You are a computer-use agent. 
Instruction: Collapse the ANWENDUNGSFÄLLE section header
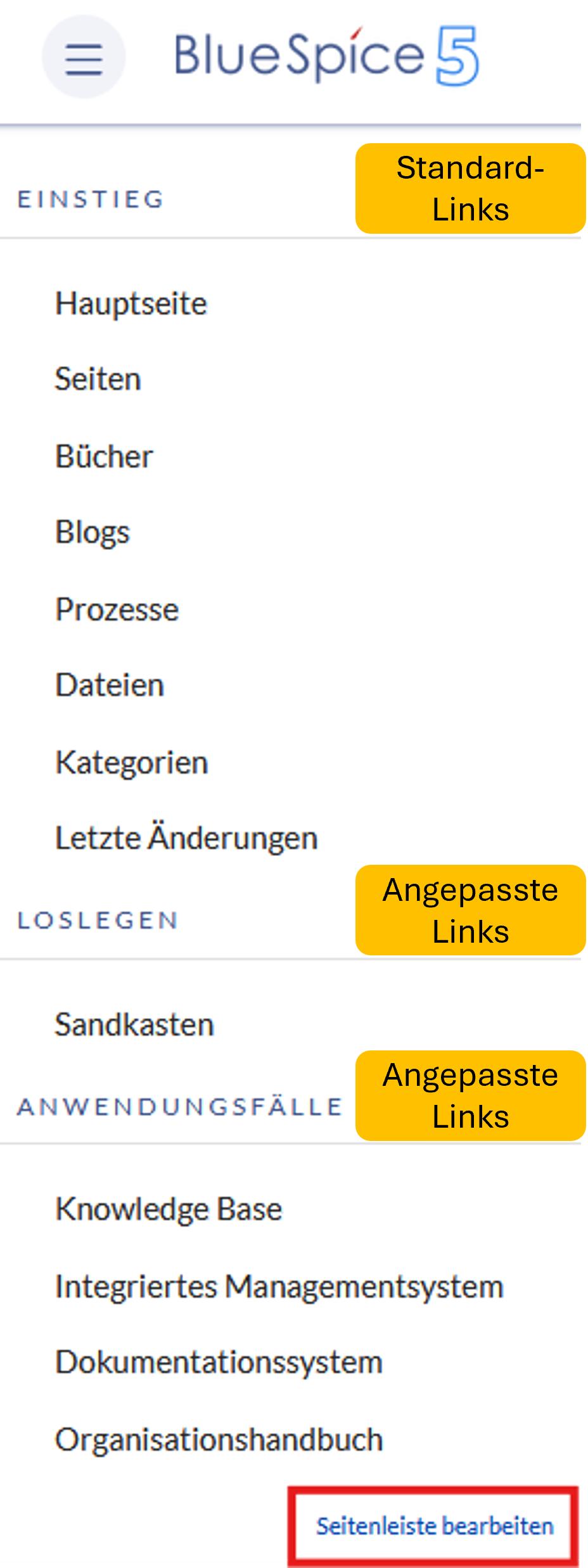(x=179, y=1107)
